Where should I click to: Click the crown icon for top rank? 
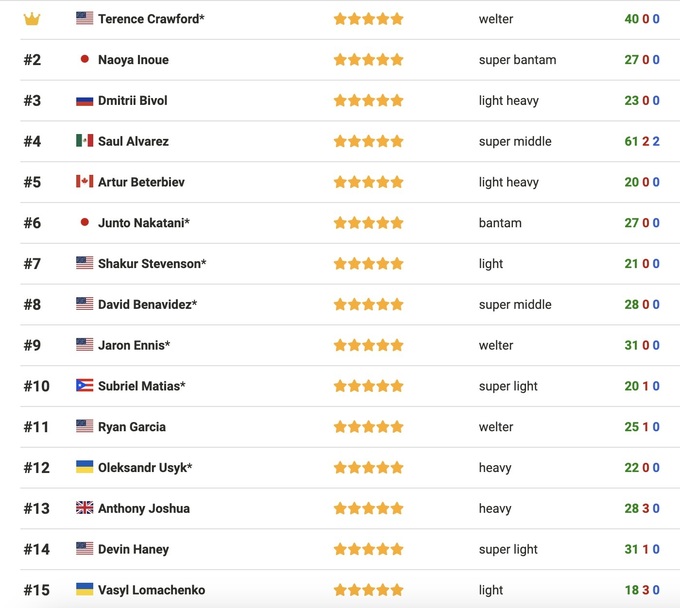(32, 19)
